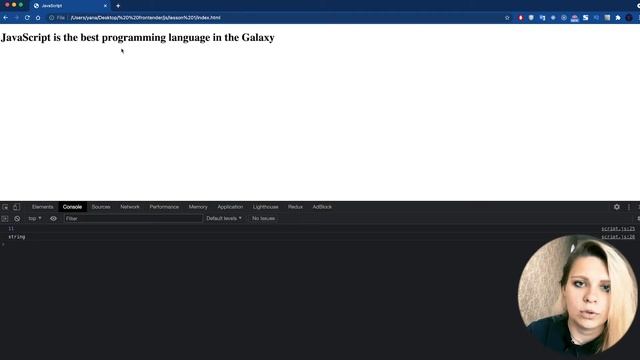
Task: Activate the DevTools inspect element picker icon
Action: (x=5, y=207)
